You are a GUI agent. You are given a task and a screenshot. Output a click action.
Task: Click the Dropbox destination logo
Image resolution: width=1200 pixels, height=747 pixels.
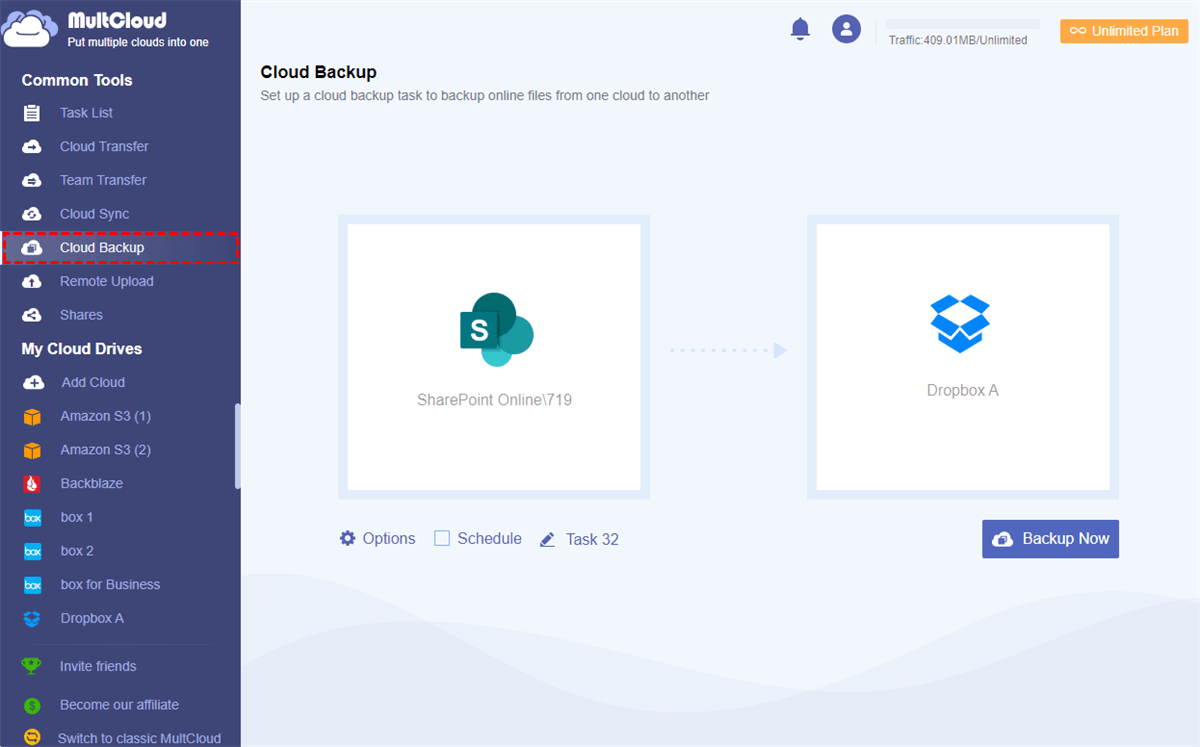960,323
